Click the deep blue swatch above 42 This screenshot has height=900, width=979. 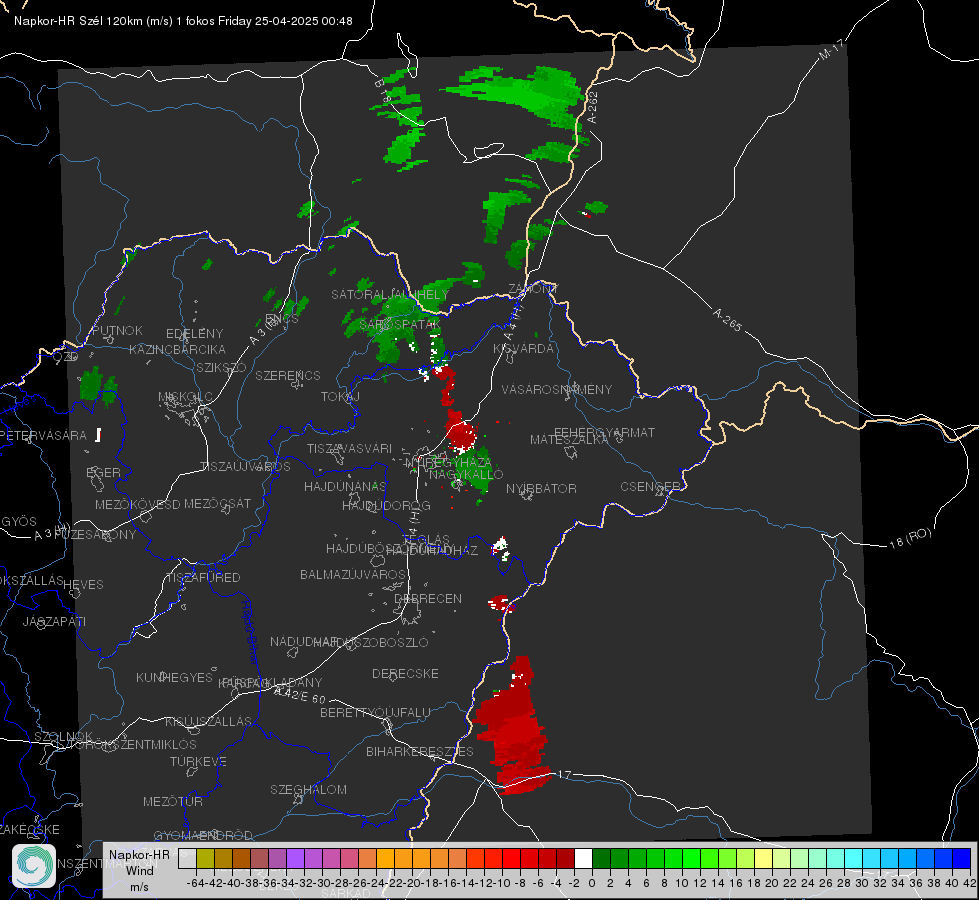pyautogui.click(x=962, y=858)
